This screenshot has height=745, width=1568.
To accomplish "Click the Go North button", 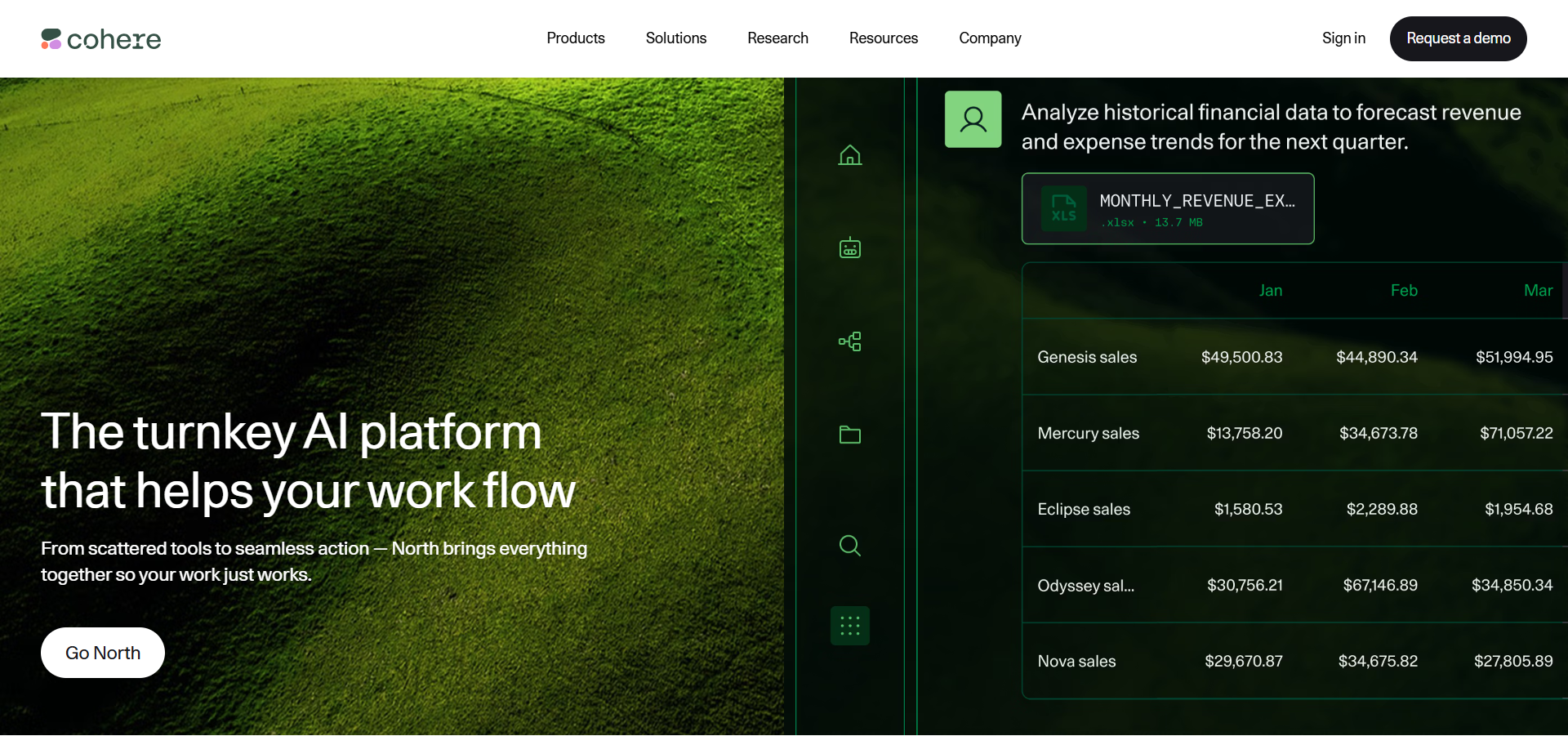I will 103,653.
